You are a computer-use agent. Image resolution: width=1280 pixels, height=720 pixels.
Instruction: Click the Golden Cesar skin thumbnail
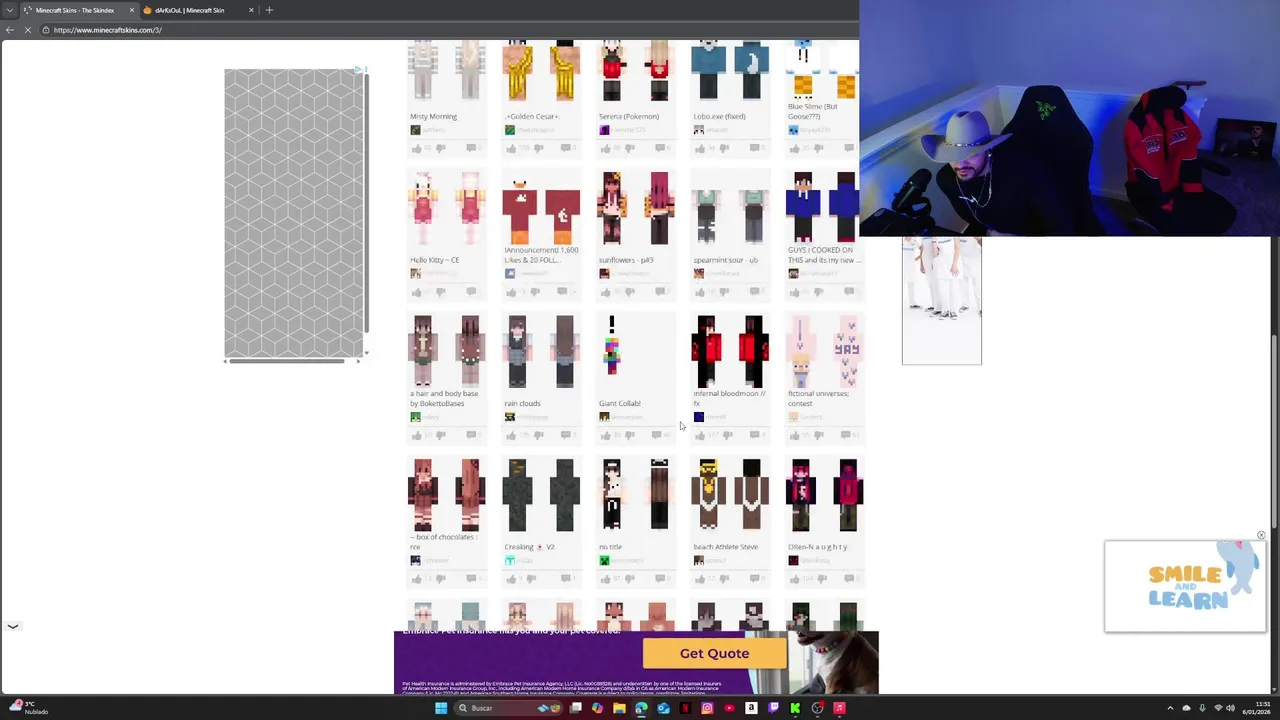[x=541, y=71]
